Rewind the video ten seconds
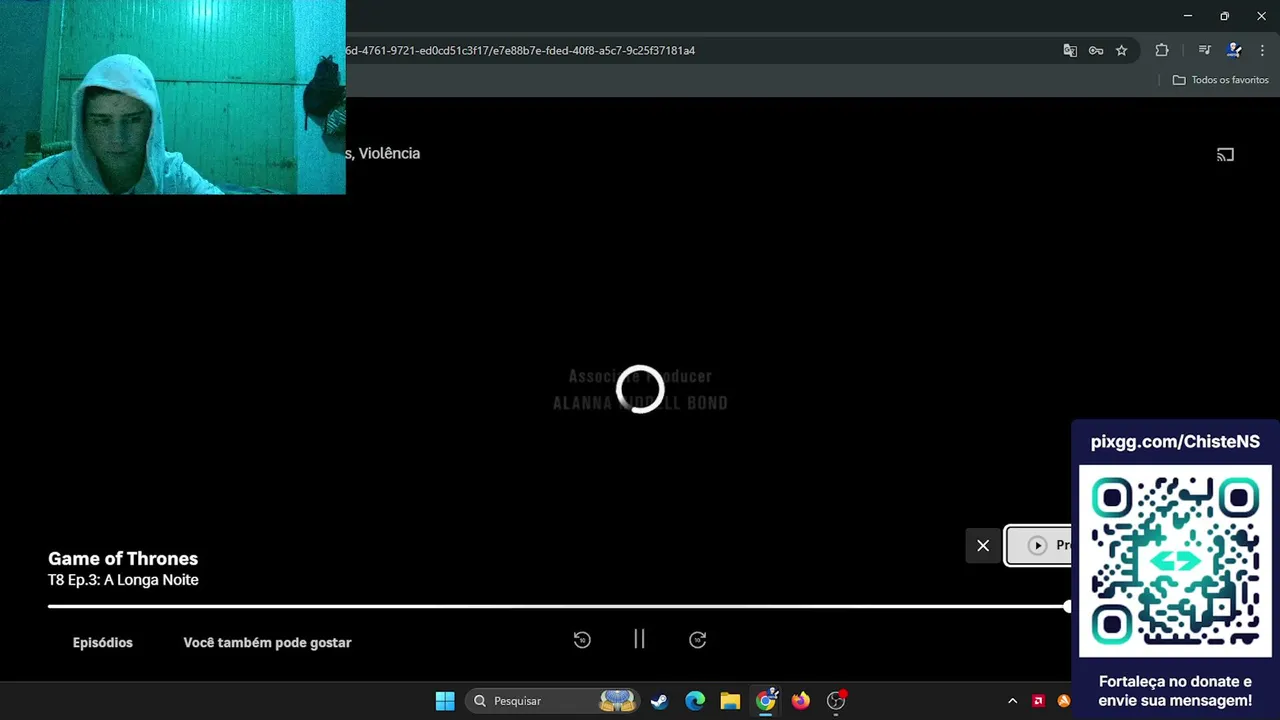Image resolution: width=1280 pixels, height=720 pixels. pos(582,640)
